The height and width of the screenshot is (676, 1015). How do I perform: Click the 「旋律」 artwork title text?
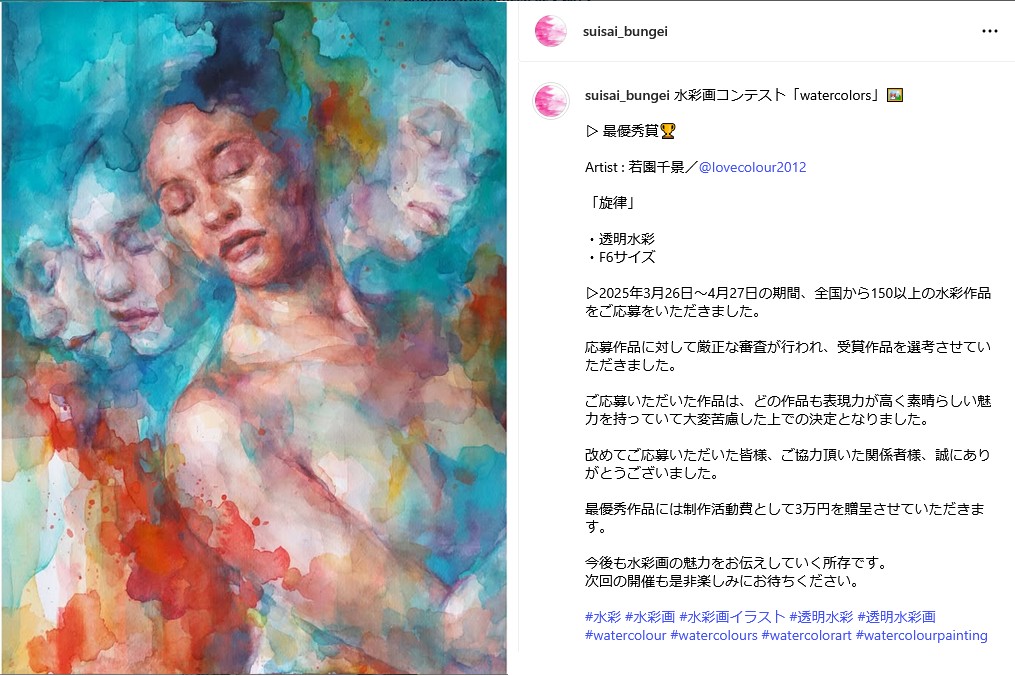[x=612, y=203]
